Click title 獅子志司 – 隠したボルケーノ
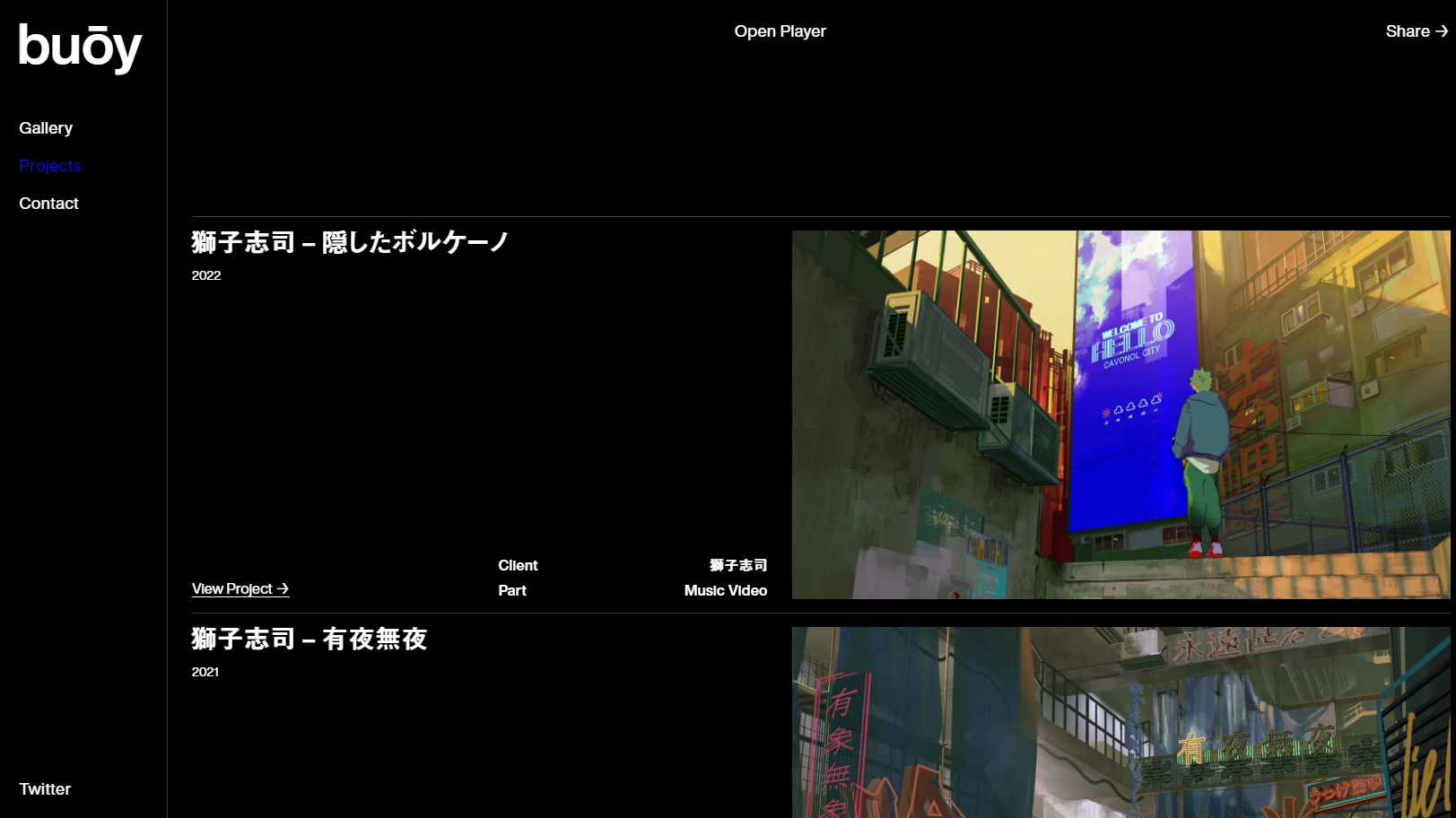This screenshot has height=818, width=1456. pos(350,242)
